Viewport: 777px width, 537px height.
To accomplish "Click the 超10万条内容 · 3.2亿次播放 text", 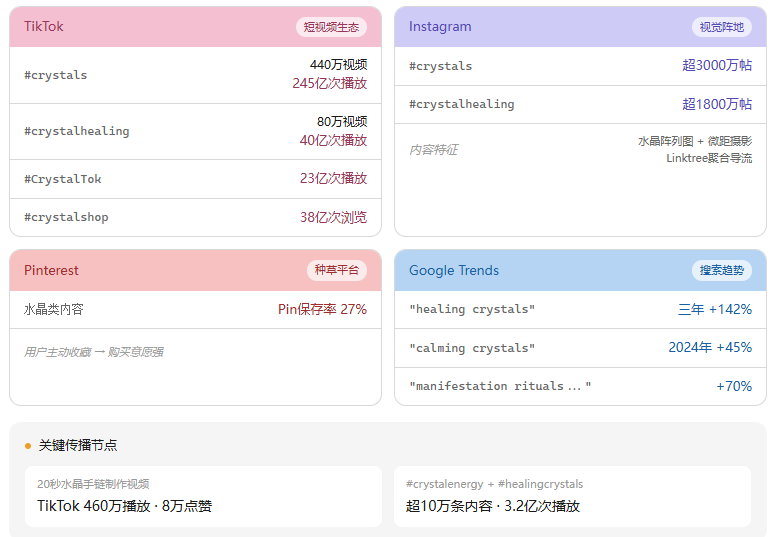I will point(493,506).
